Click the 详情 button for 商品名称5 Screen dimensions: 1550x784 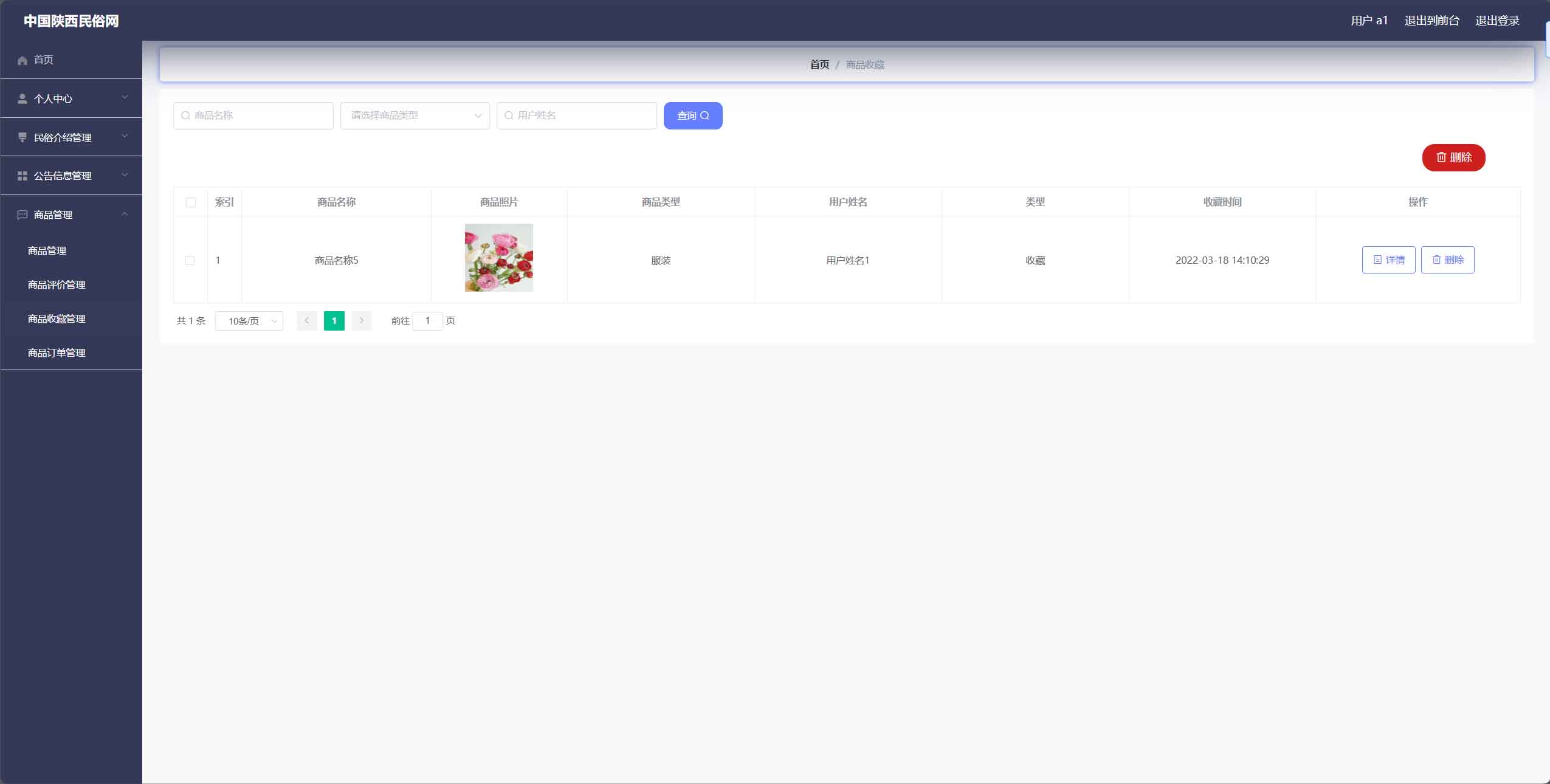coord(1388,260)
